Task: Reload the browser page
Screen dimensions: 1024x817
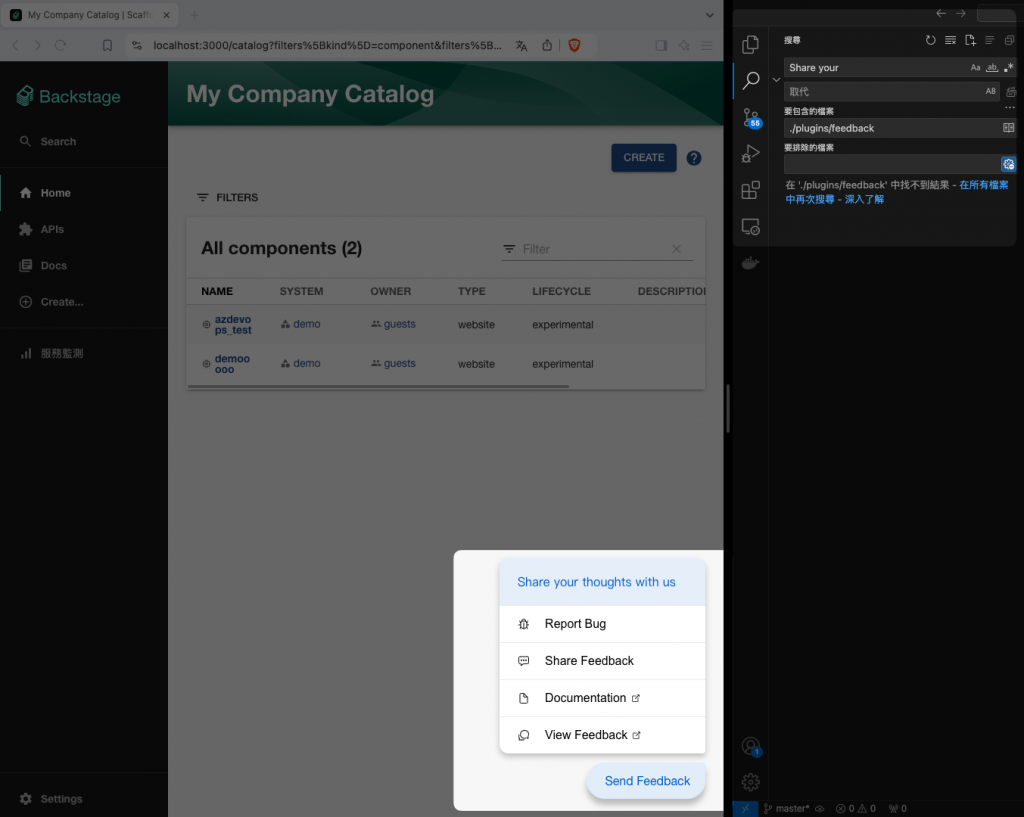Action: pyautogui.click(x=60, y=45)
